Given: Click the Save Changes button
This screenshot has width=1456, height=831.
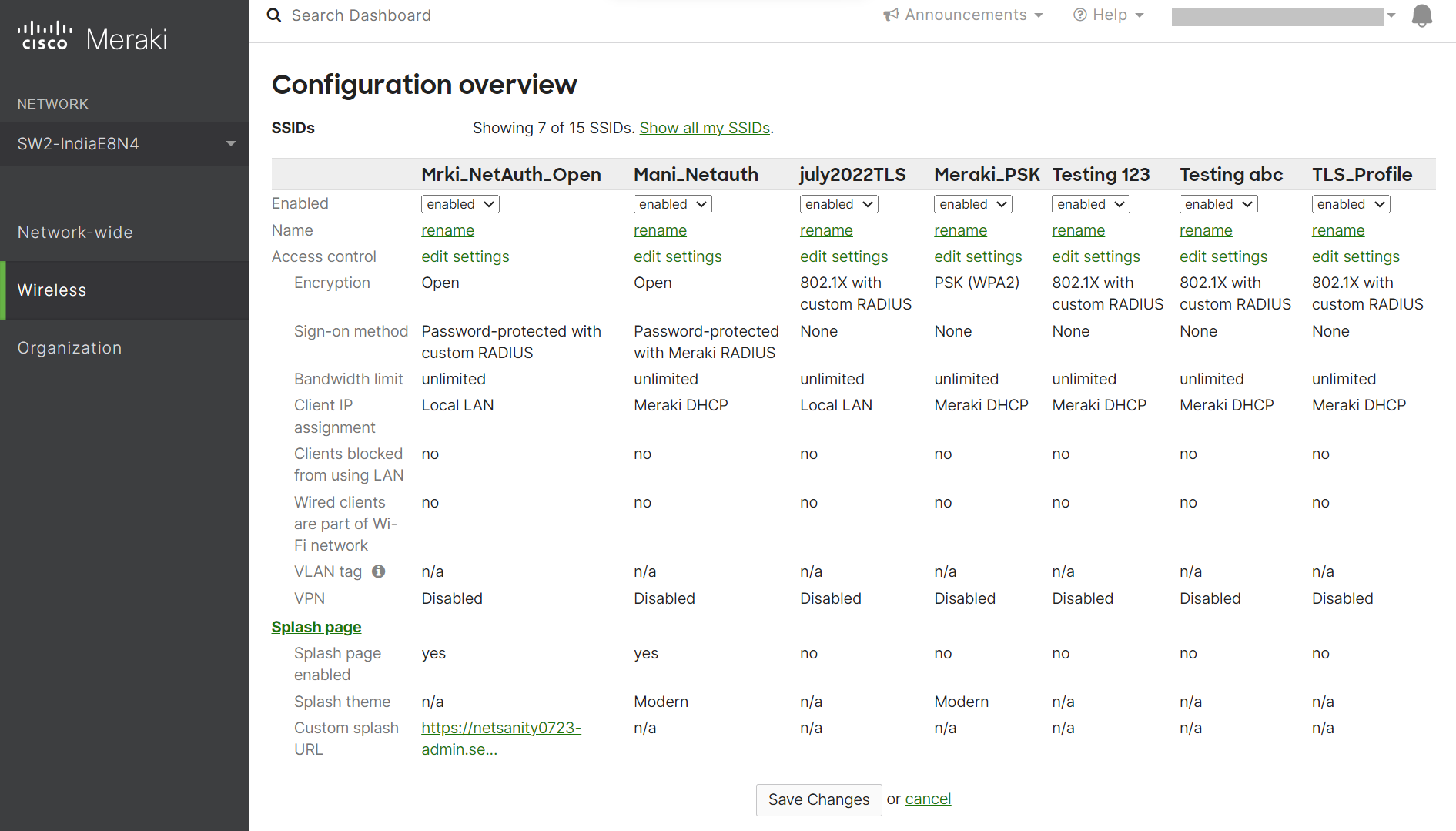Looking at the screenshot, I should 818,799.
